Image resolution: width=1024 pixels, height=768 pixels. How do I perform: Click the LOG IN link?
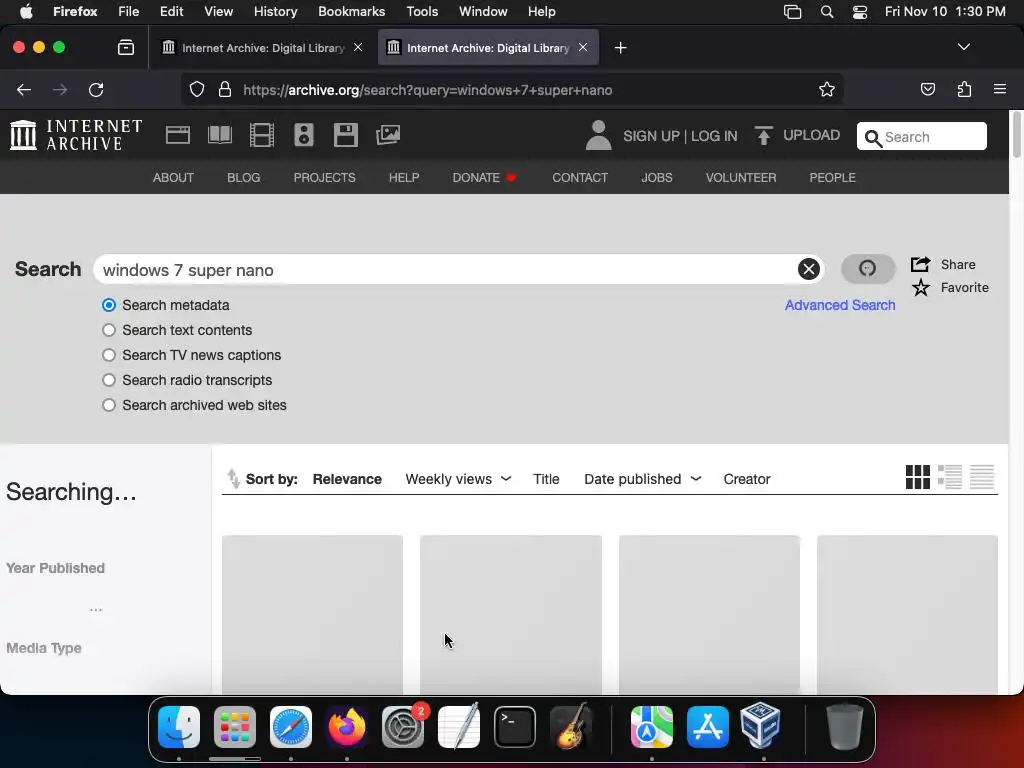pos(714,136)
